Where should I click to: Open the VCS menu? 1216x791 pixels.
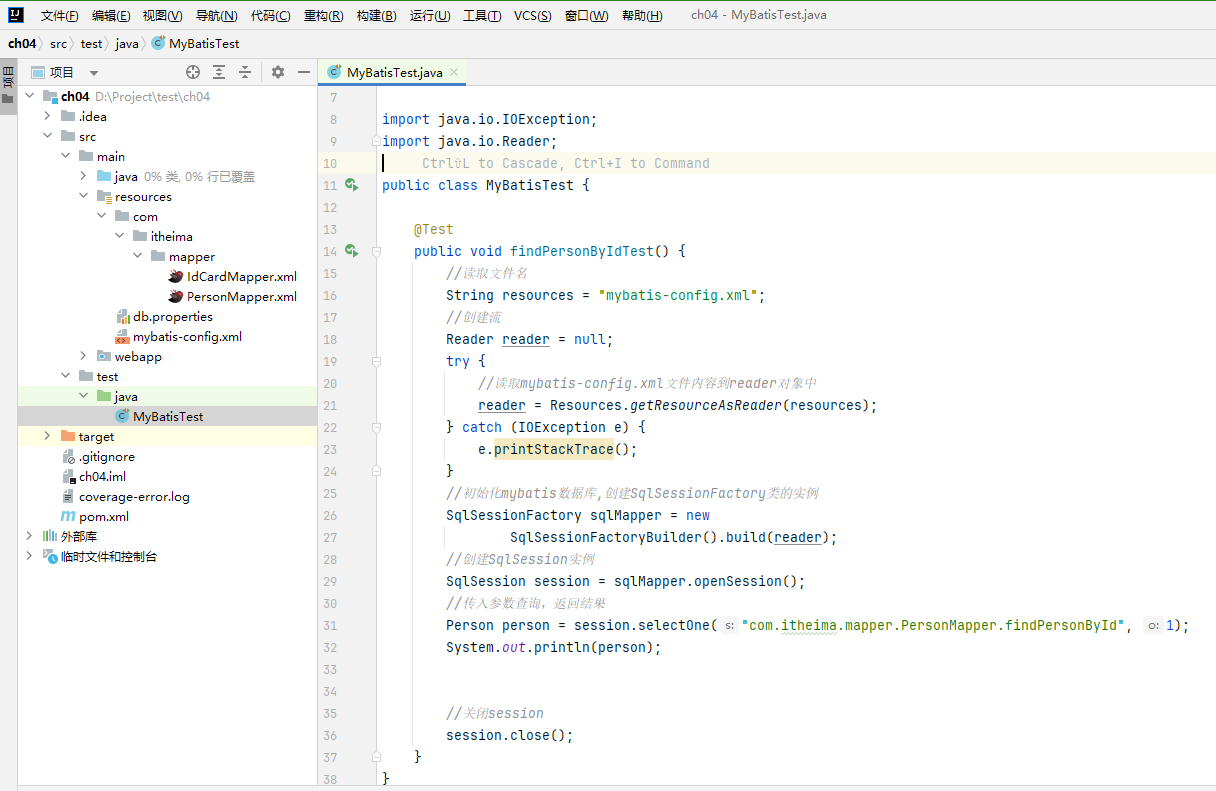click(x=532, y=16)
